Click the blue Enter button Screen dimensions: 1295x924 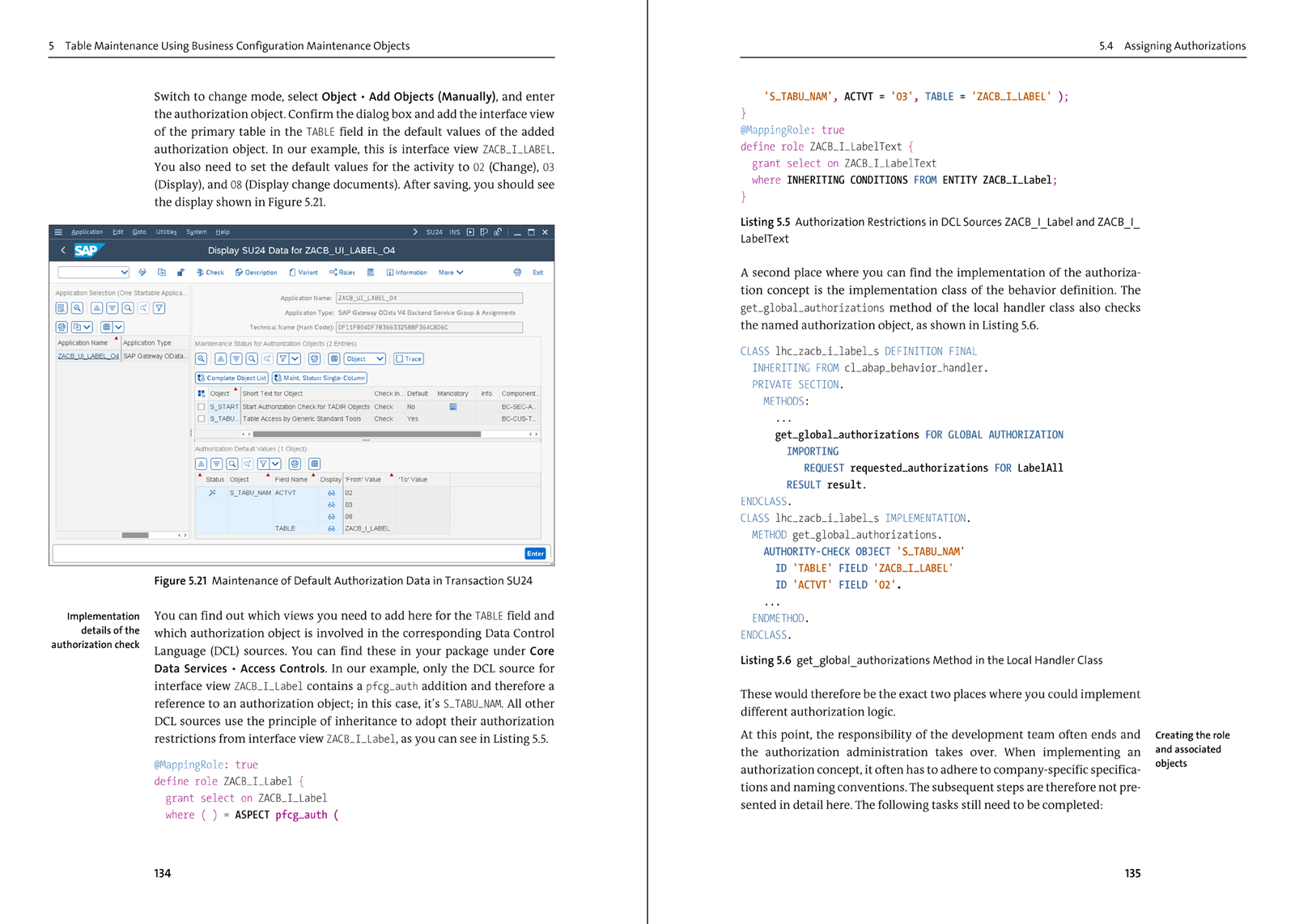[x=535, y=553]
